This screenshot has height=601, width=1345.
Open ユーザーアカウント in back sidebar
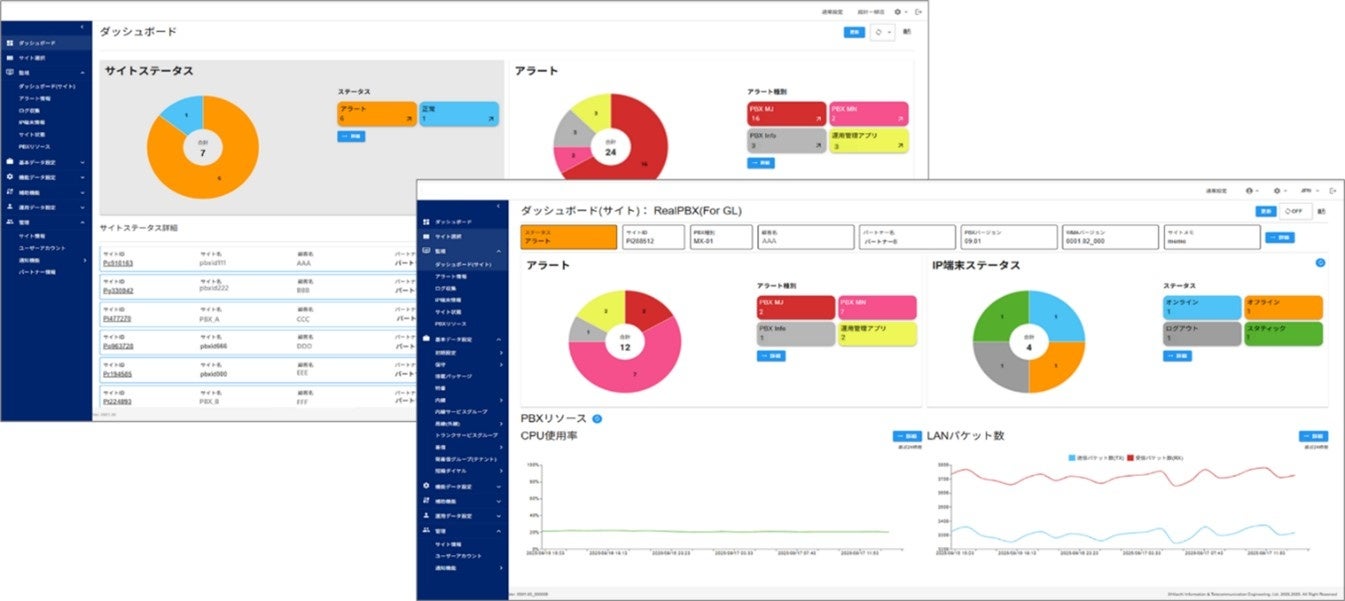coord(45,247)
